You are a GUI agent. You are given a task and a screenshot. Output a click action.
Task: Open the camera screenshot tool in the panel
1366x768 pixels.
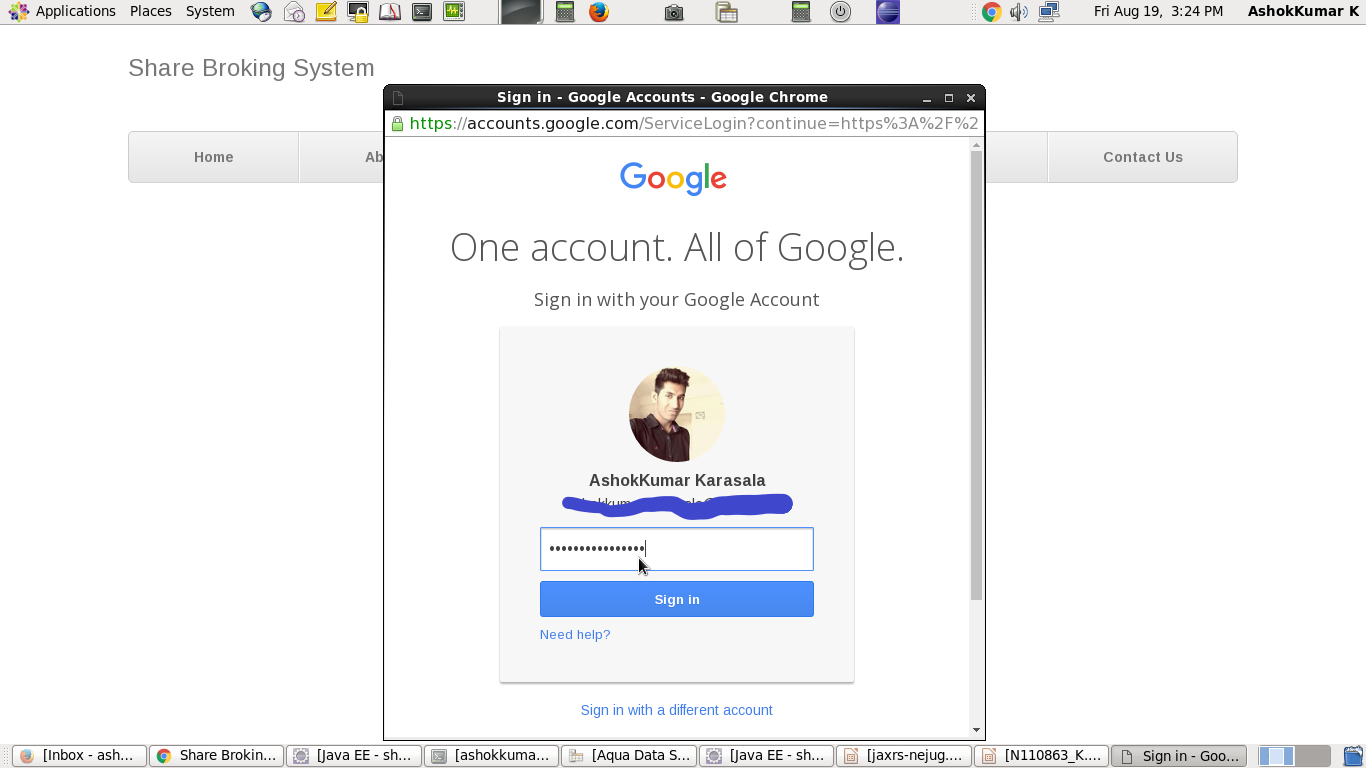click(x=674, y=12)
